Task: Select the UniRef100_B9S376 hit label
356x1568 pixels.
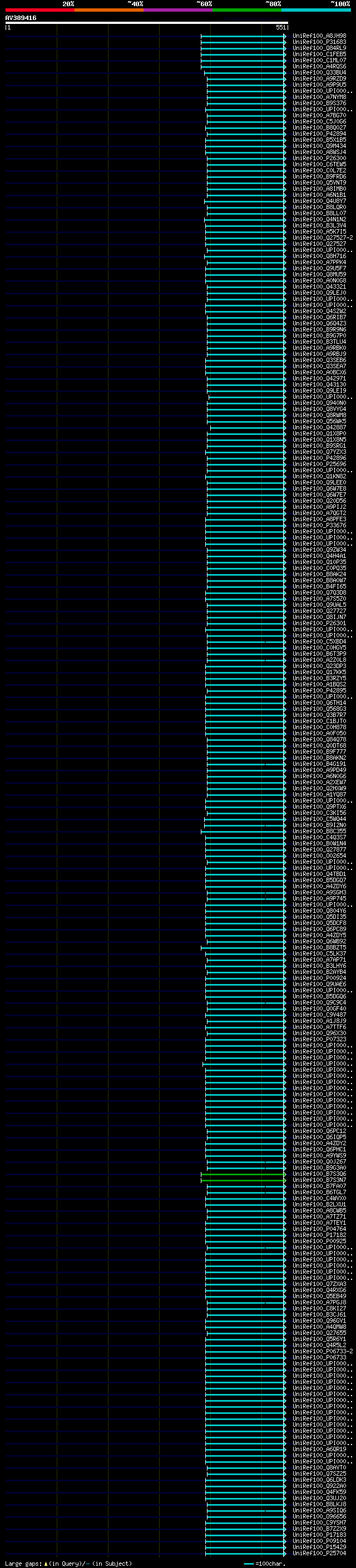Action: coord(319,103)
